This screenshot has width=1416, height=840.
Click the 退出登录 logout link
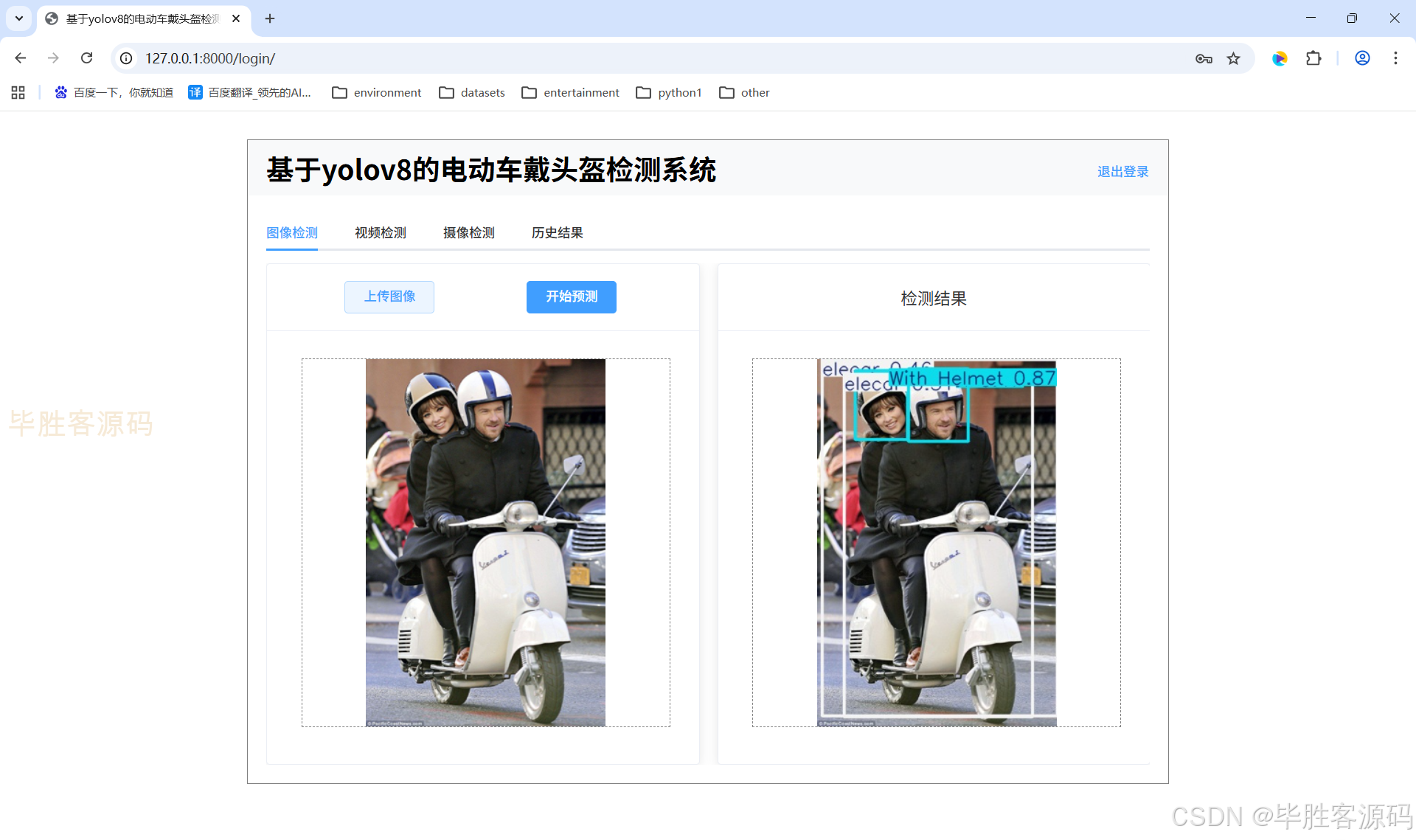pyautogui.click(x=1122, y=172)
